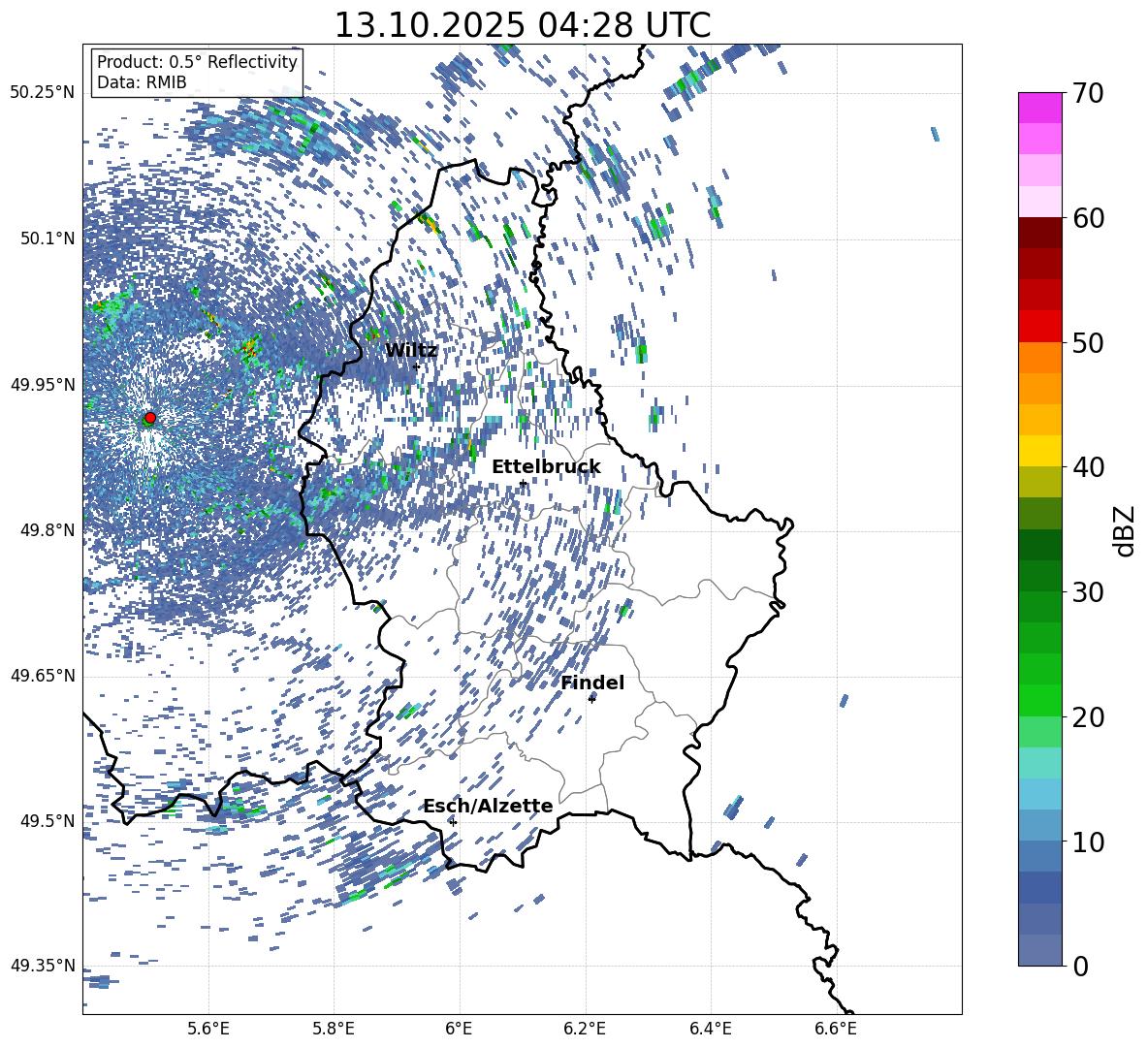Pick the yellow colorbar segment above 40
This screenshot has width=1148, height=1048.
tap(1039, 451)
